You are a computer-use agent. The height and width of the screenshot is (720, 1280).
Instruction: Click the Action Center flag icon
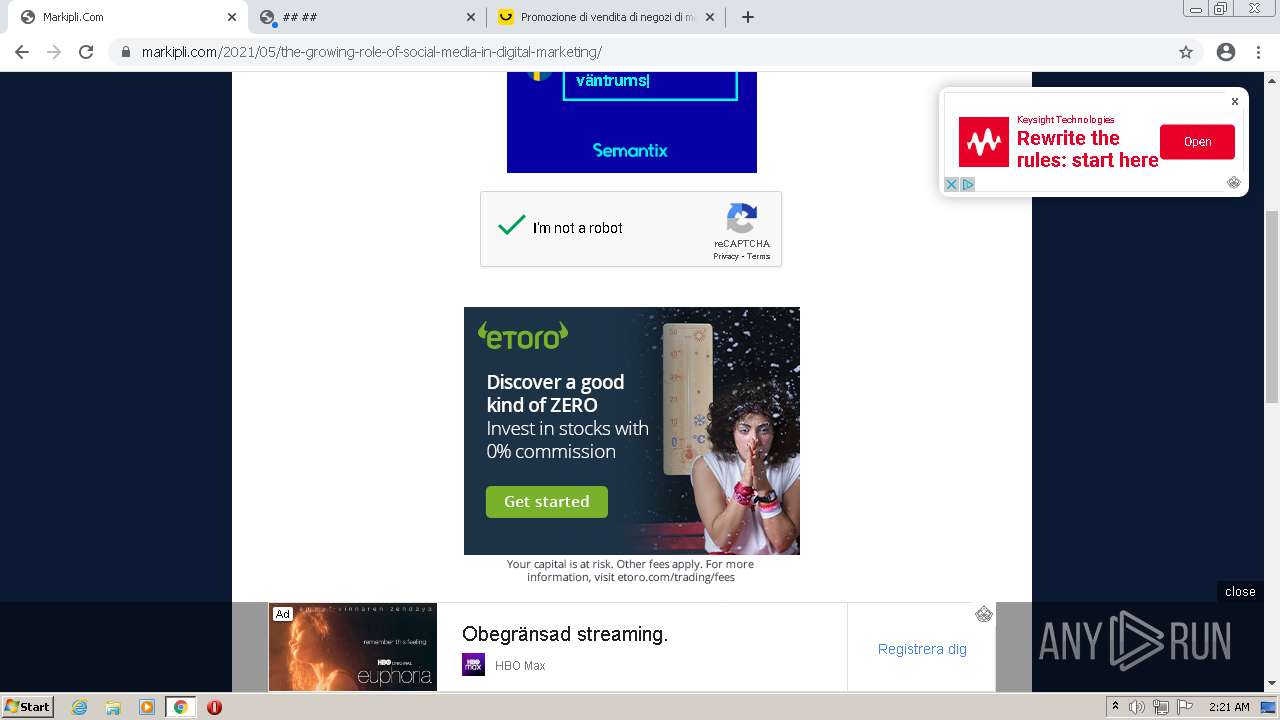pos(1185,707)
